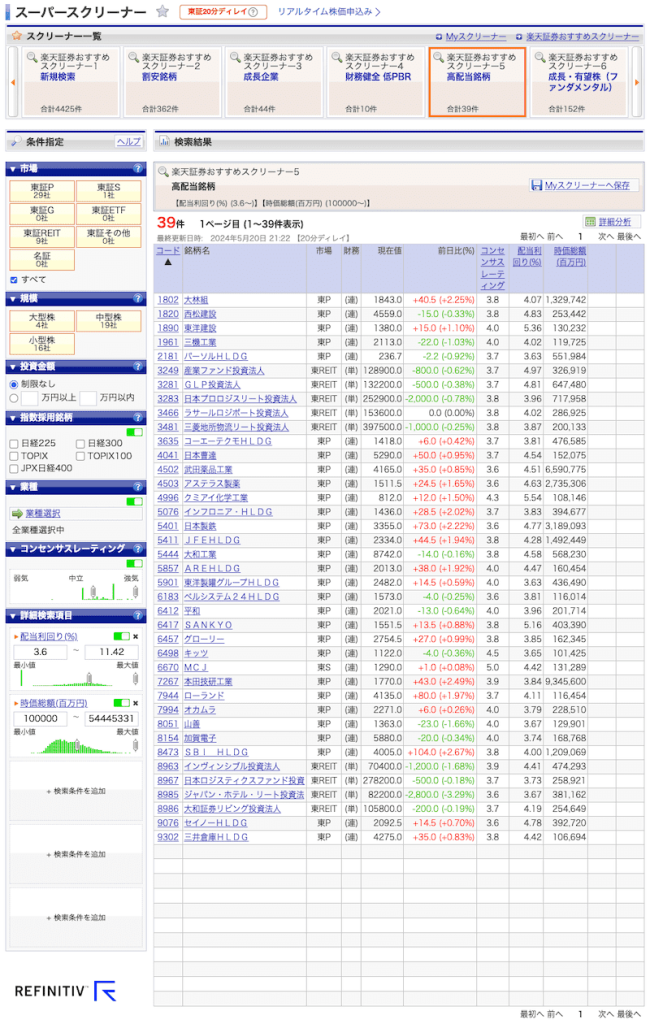Click the magnifier icon in 検索結果 title box
Viewport: 650px width, 1024px height.
[163, 172]
